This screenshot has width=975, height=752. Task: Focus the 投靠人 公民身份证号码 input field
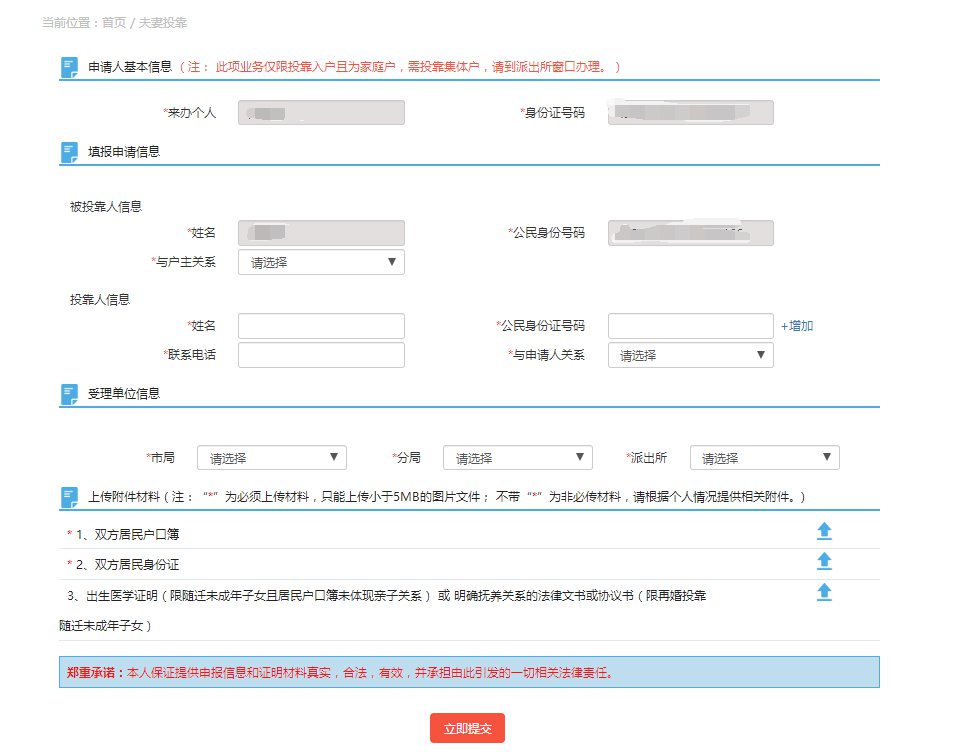pyautogui.click(x=690, y=326)
